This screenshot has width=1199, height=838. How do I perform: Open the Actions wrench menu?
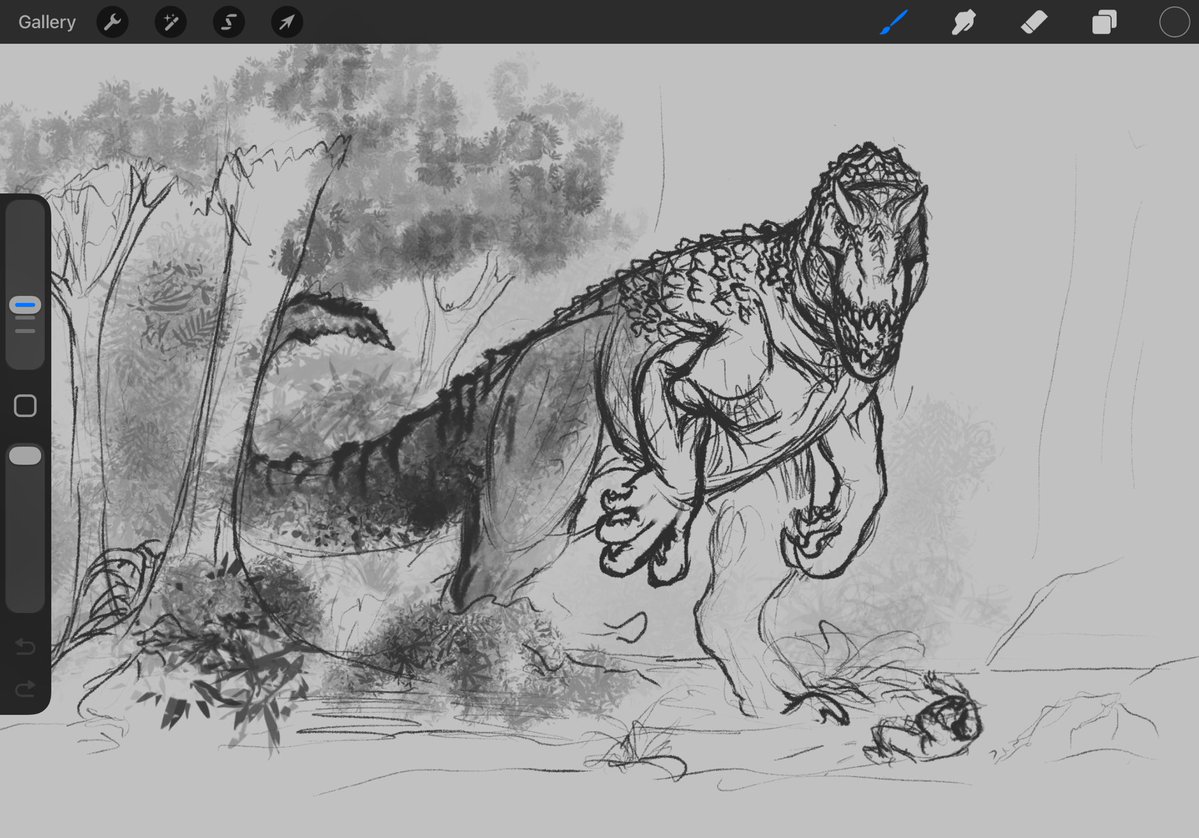point(112,22)
